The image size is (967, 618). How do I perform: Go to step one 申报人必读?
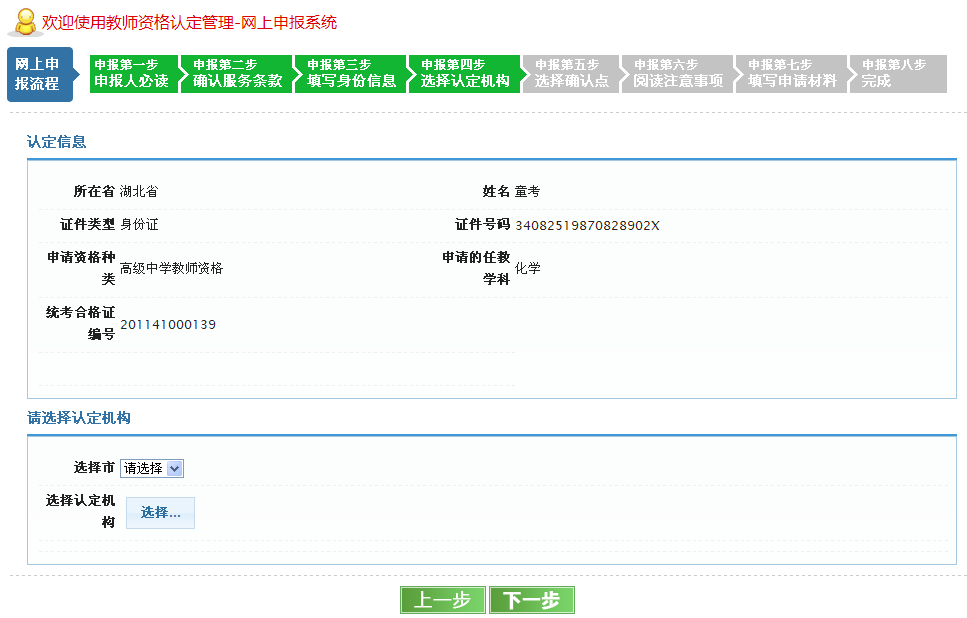132,74
